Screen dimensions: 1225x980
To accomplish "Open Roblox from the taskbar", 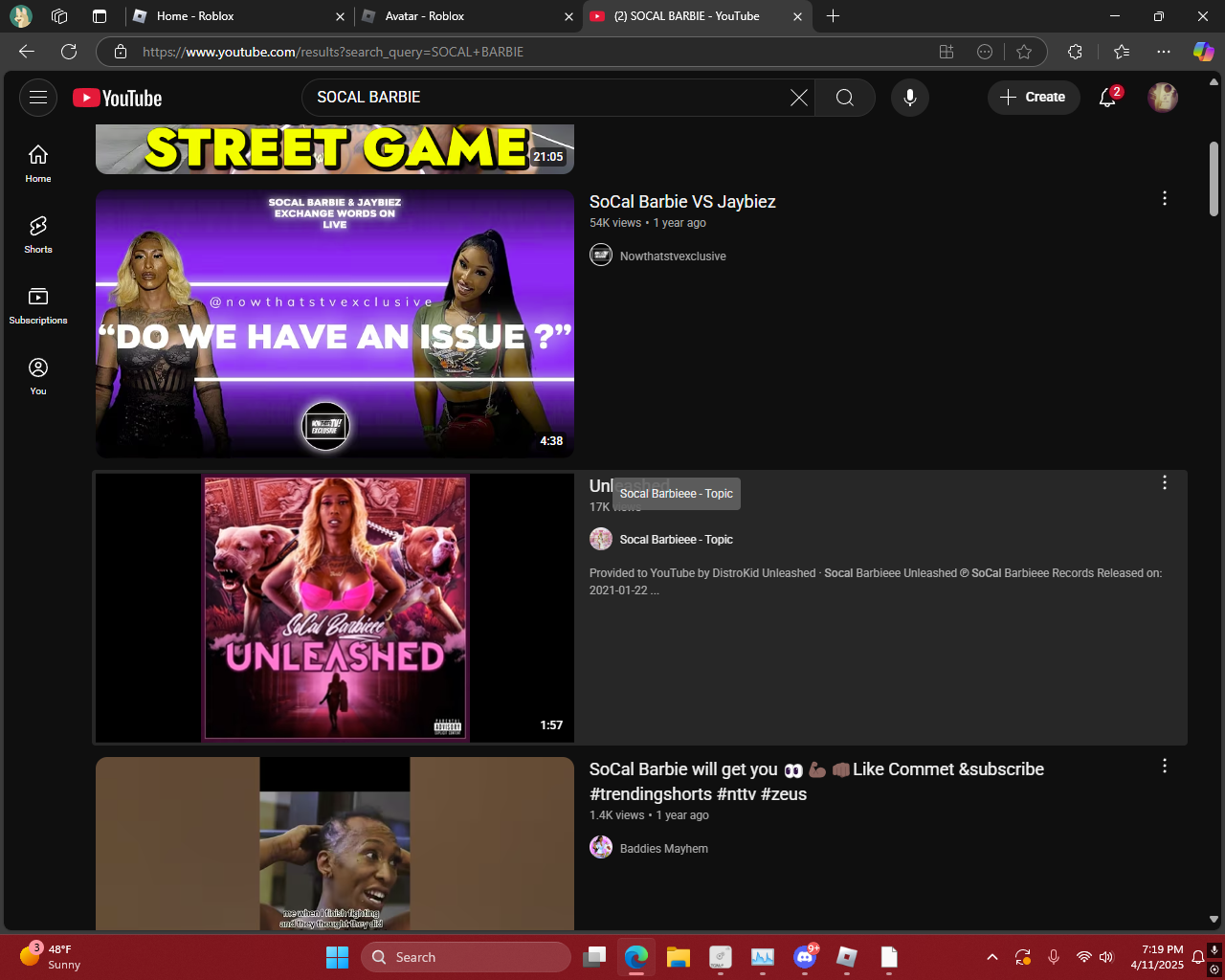I will 847,957.
